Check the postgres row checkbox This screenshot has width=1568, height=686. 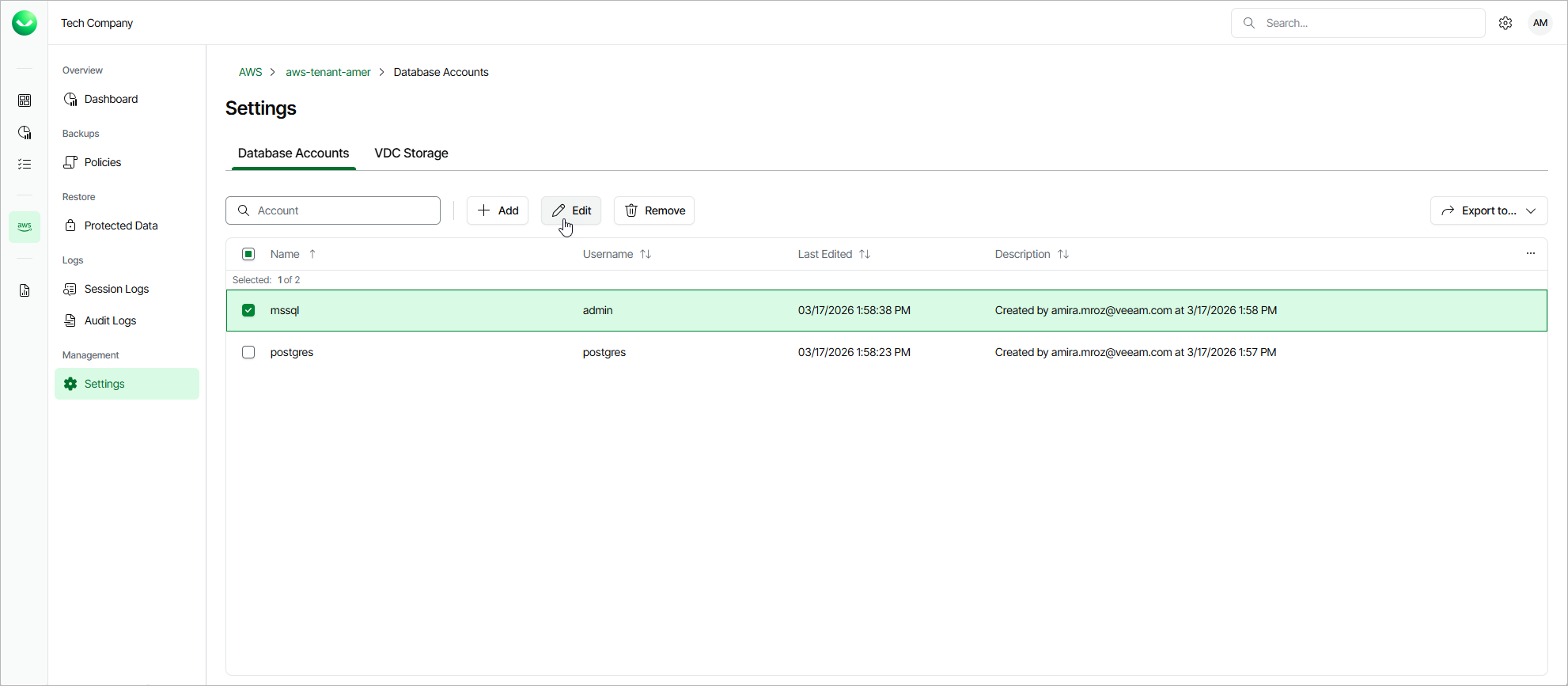point(248,352)
